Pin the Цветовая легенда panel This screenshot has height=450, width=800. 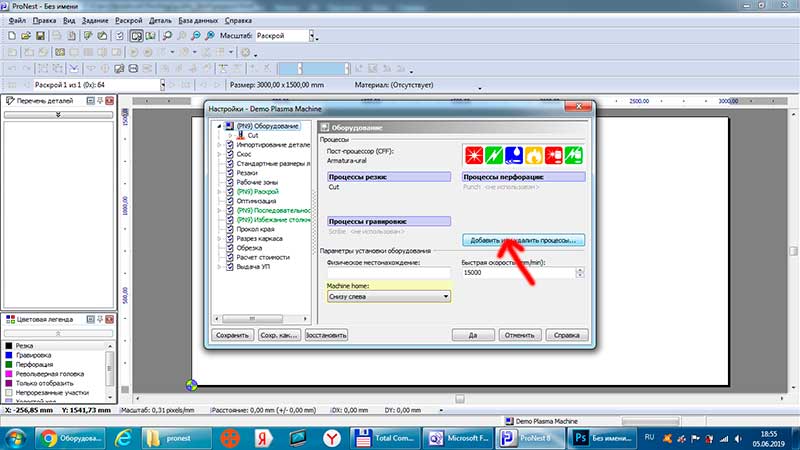click(100, 319)
